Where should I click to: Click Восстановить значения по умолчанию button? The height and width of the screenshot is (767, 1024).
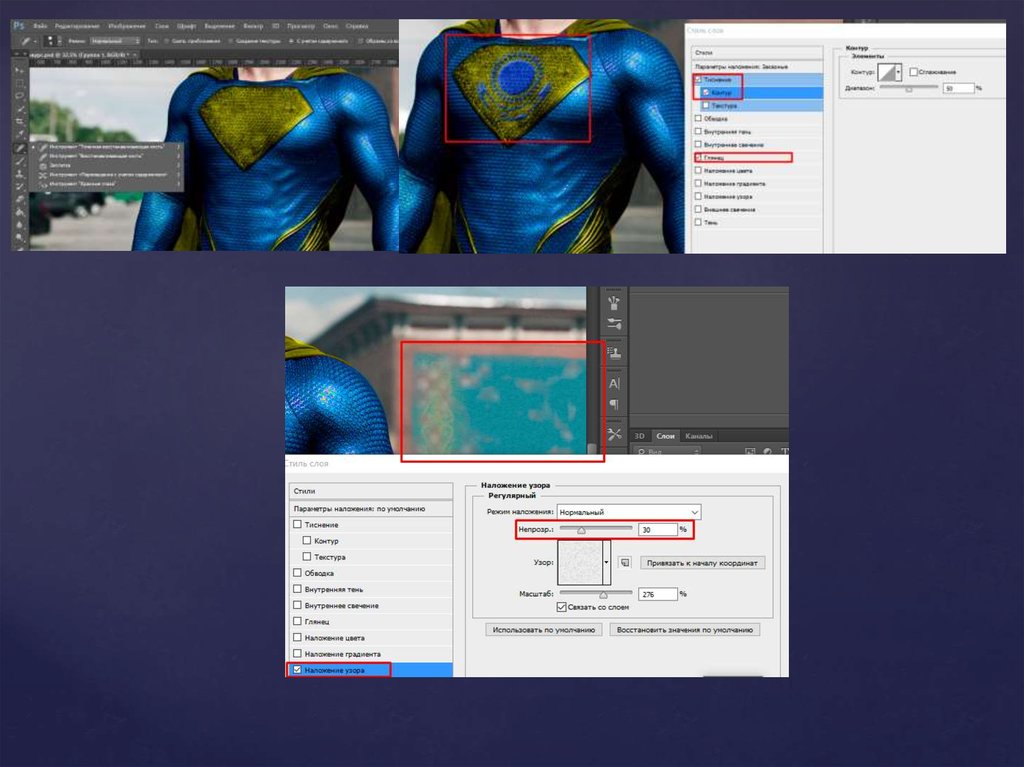click(x=685, y=630)
